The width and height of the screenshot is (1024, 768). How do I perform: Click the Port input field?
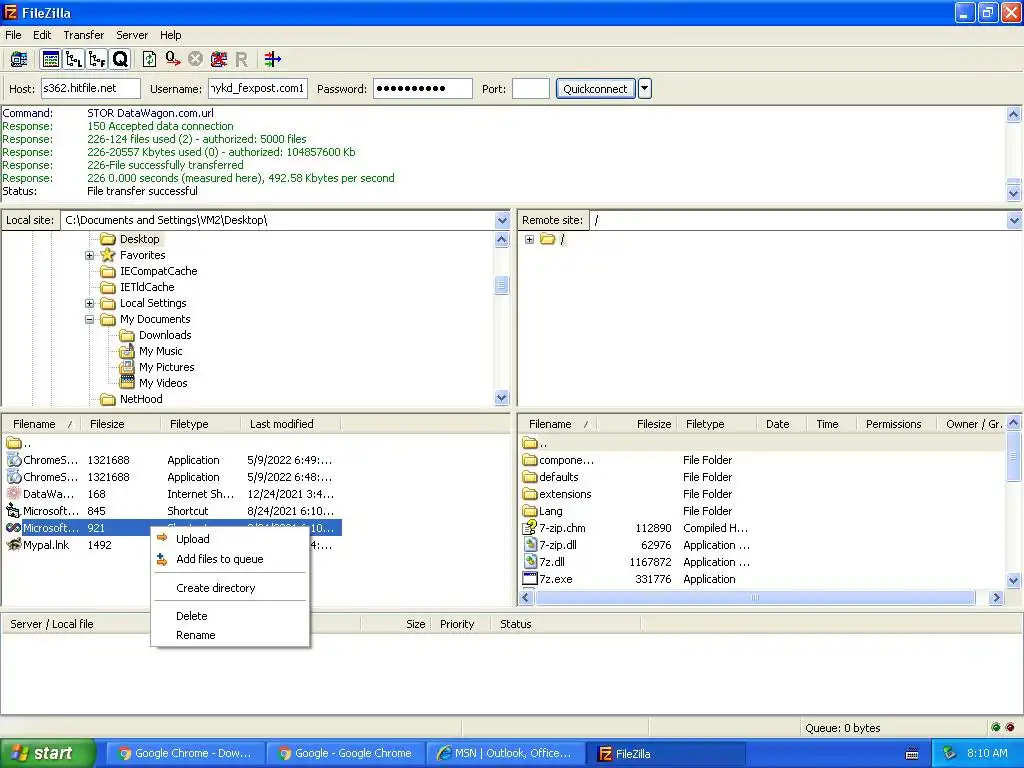click(x=530, y=88)
